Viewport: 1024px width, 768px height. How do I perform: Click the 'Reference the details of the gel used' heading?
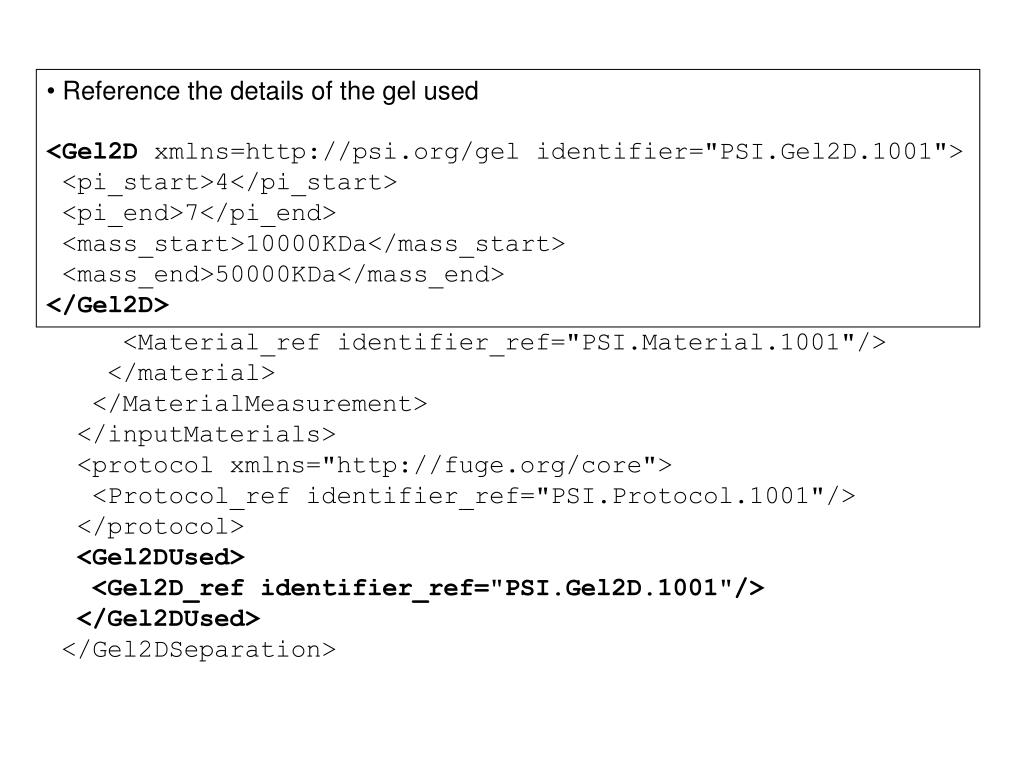(x=270, y=91)
